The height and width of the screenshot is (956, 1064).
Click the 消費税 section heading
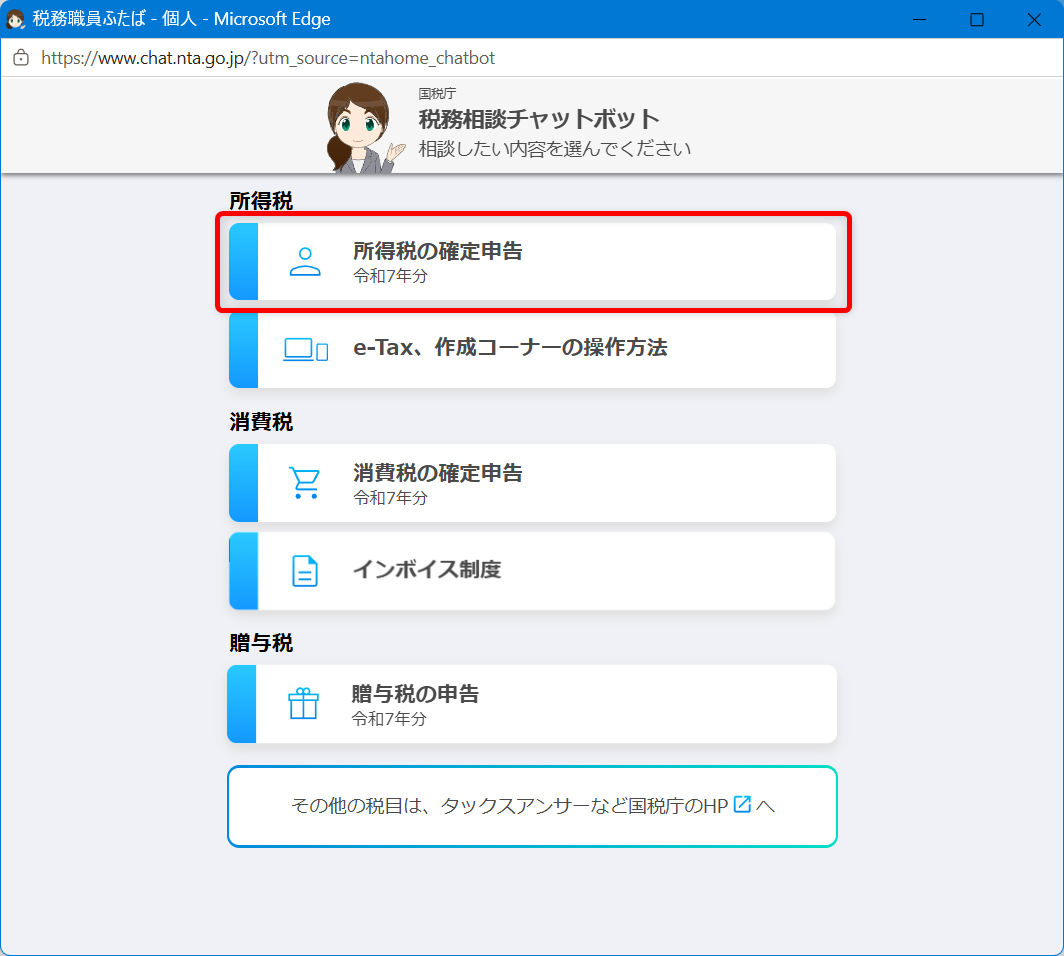click(x=261, y=422)
